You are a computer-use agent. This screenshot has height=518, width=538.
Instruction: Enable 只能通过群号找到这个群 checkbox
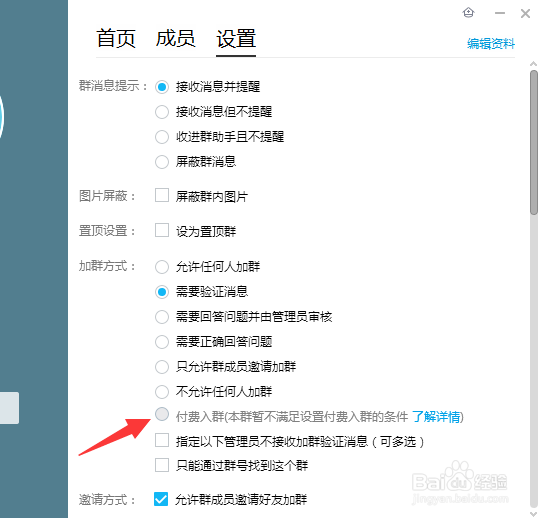pos(162,465)
